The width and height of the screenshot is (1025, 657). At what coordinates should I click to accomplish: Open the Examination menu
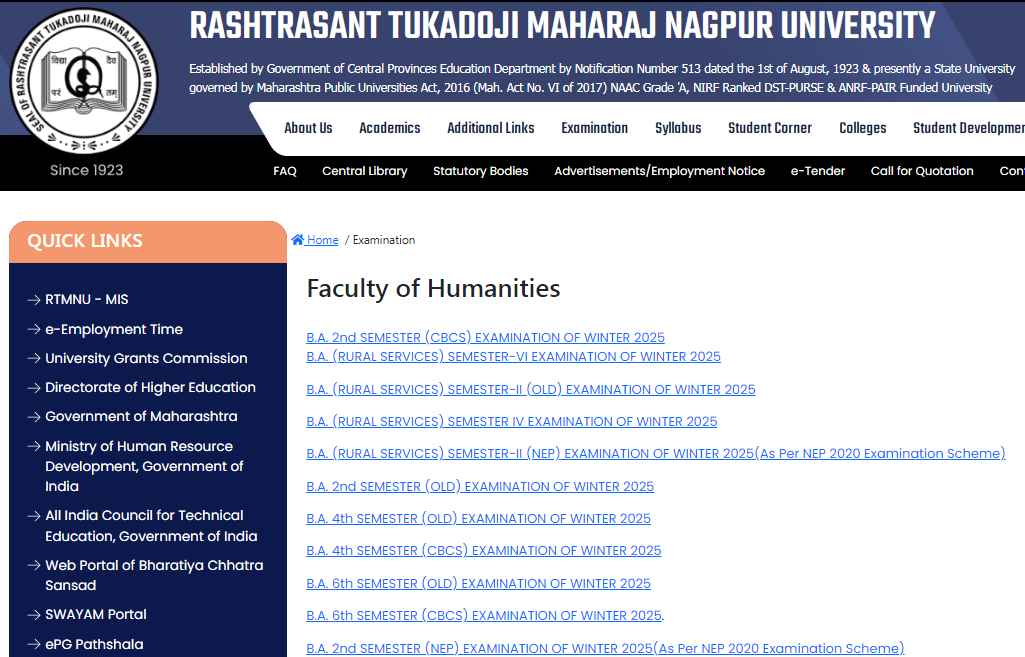pyautogui.click(x=594, y=127)
